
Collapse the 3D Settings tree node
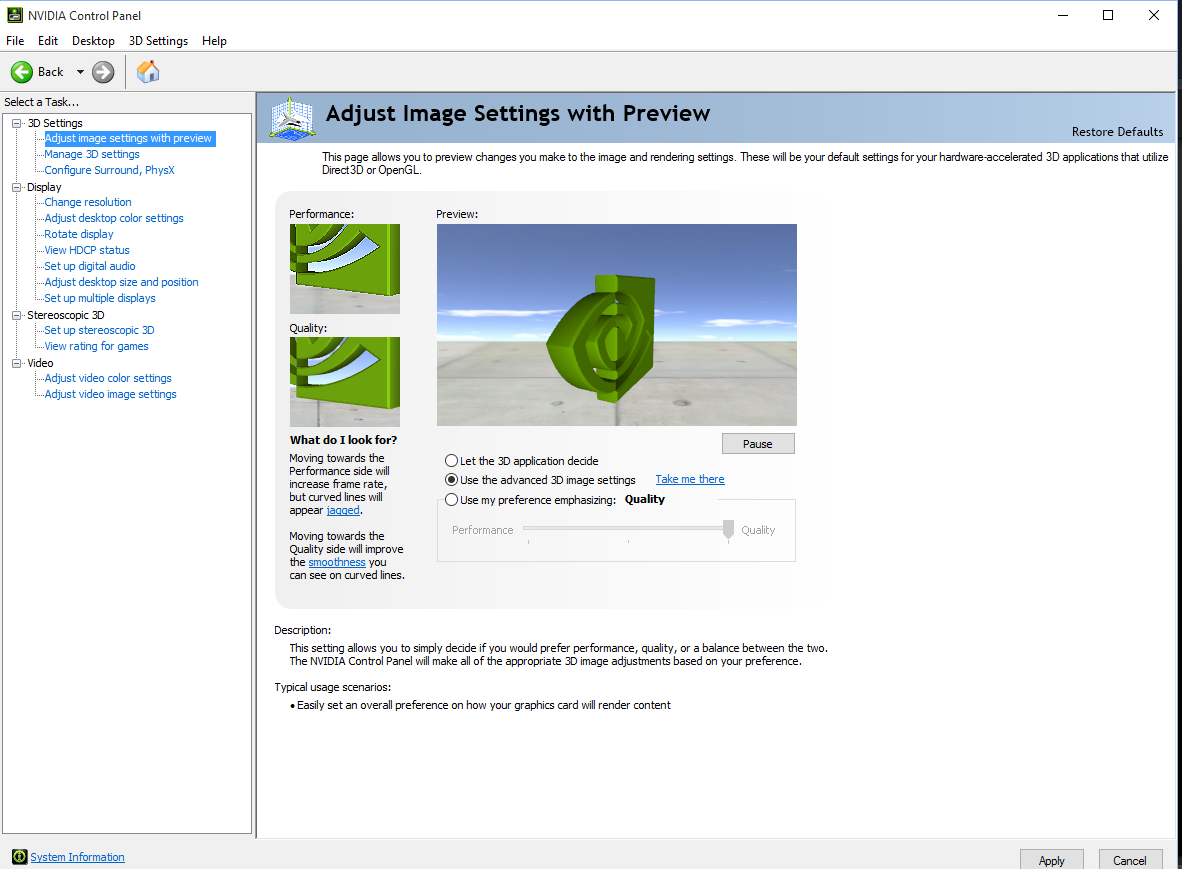coord(17,123)
